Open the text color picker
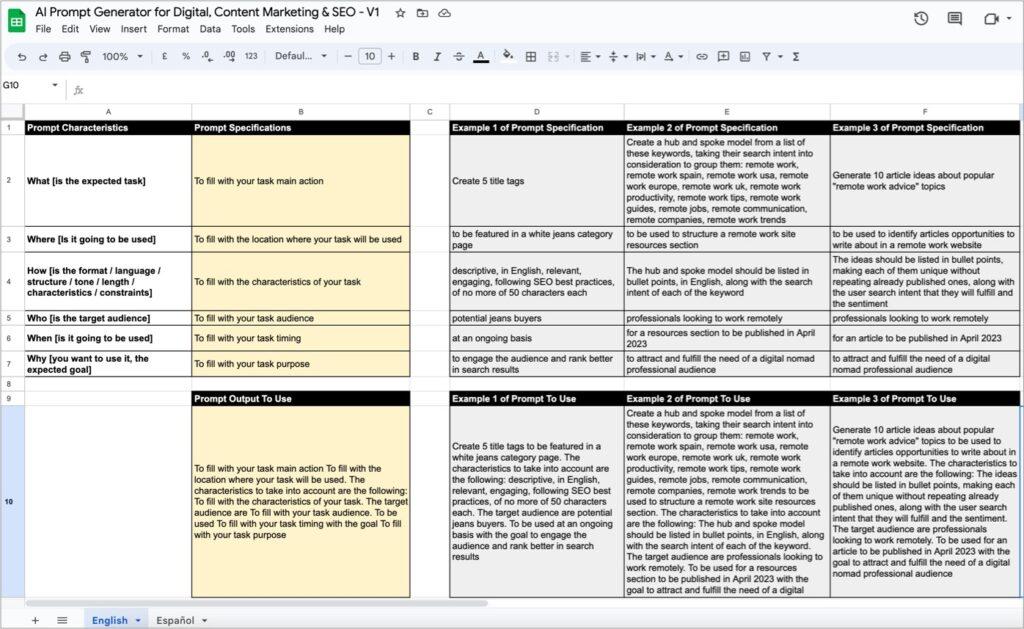The image size is (1024, 629). point(481,57)
